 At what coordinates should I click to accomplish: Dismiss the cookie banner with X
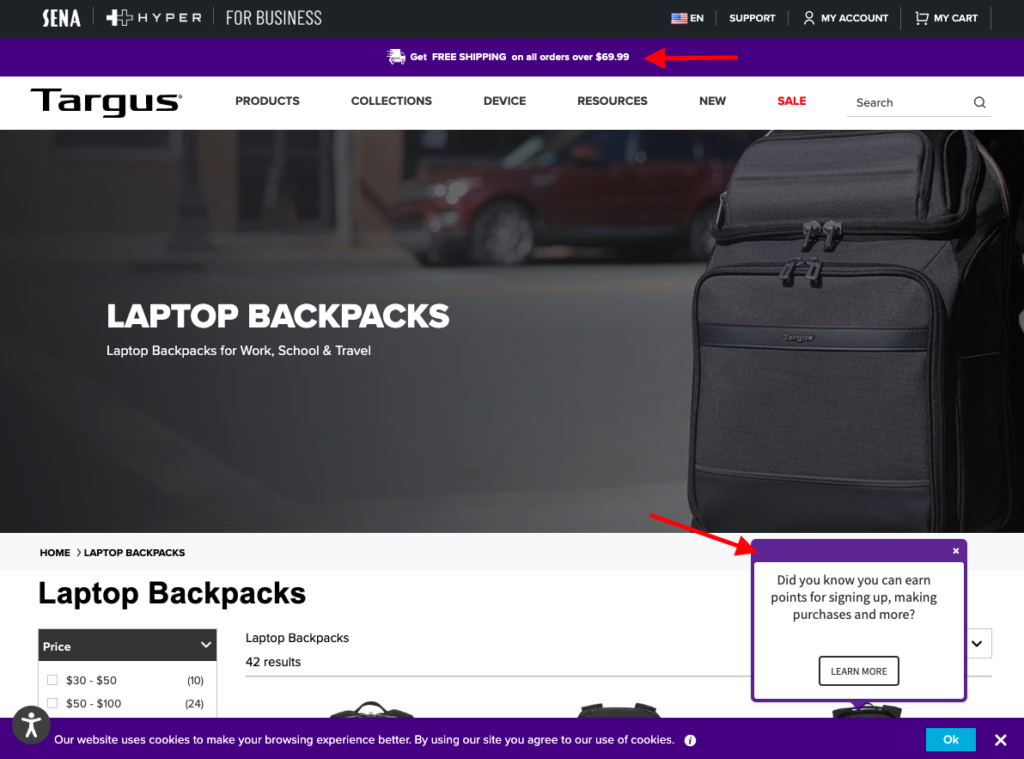pyautogui.click(x=1000, y=740)
